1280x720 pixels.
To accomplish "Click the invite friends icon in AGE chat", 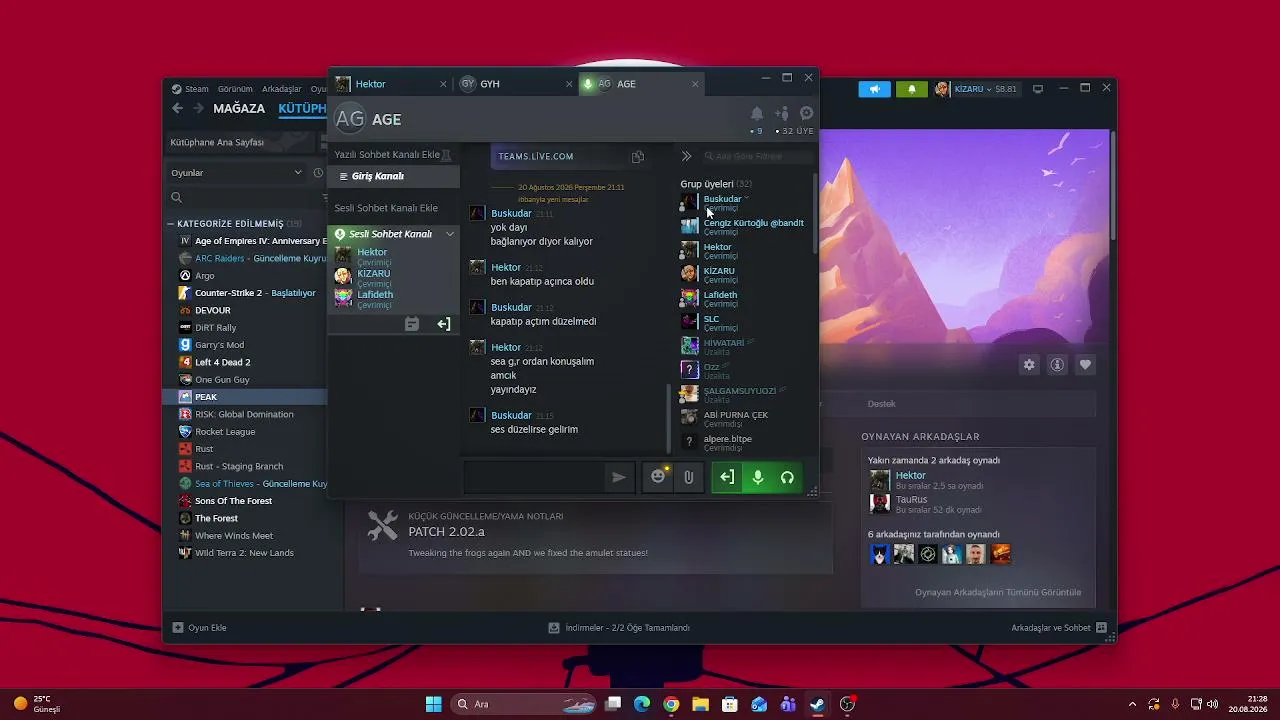I will click(x=782, y=114).
